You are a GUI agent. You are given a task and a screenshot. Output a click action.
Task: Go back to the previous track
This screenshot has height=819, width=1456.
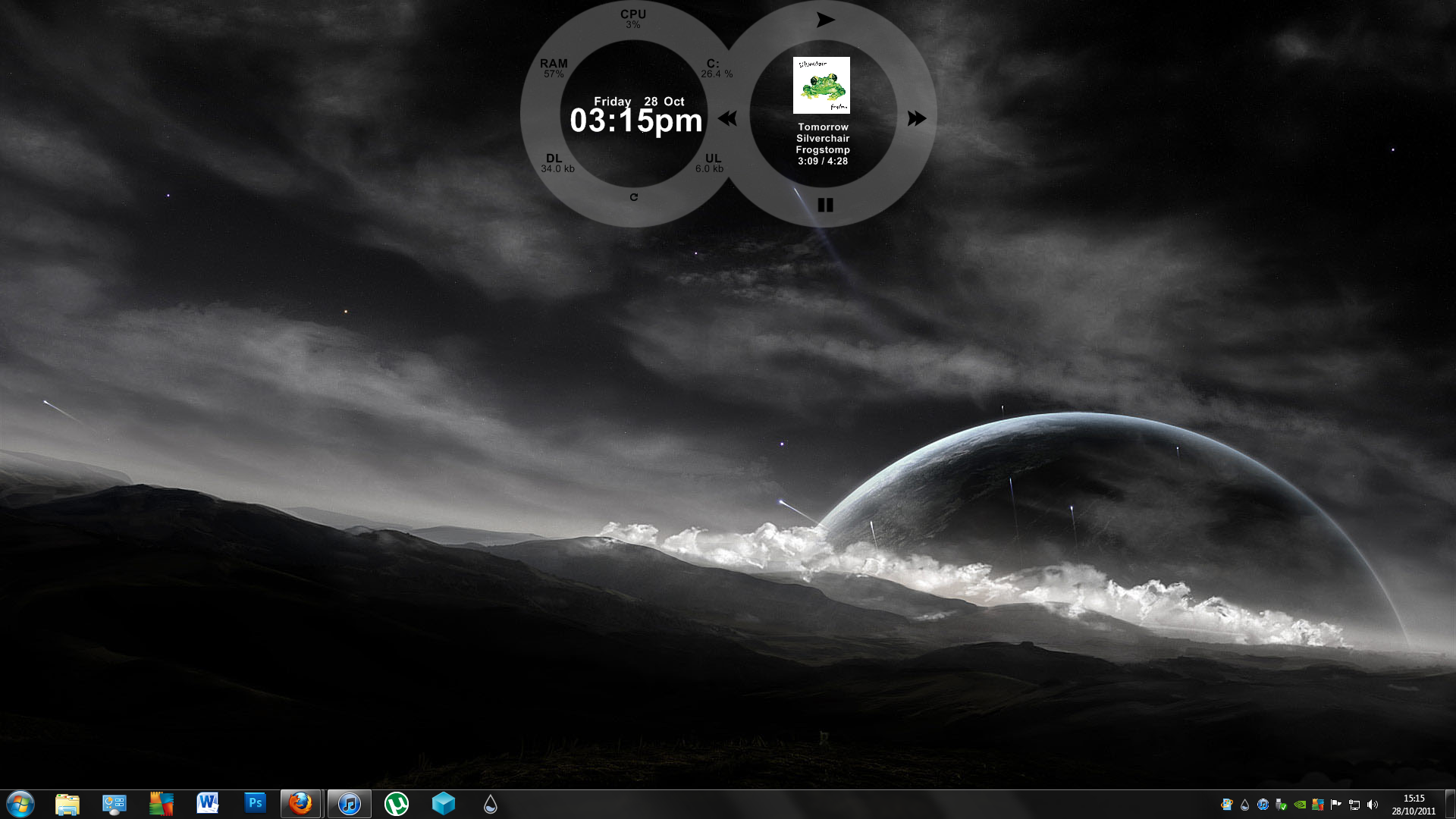tap(727, 118)
